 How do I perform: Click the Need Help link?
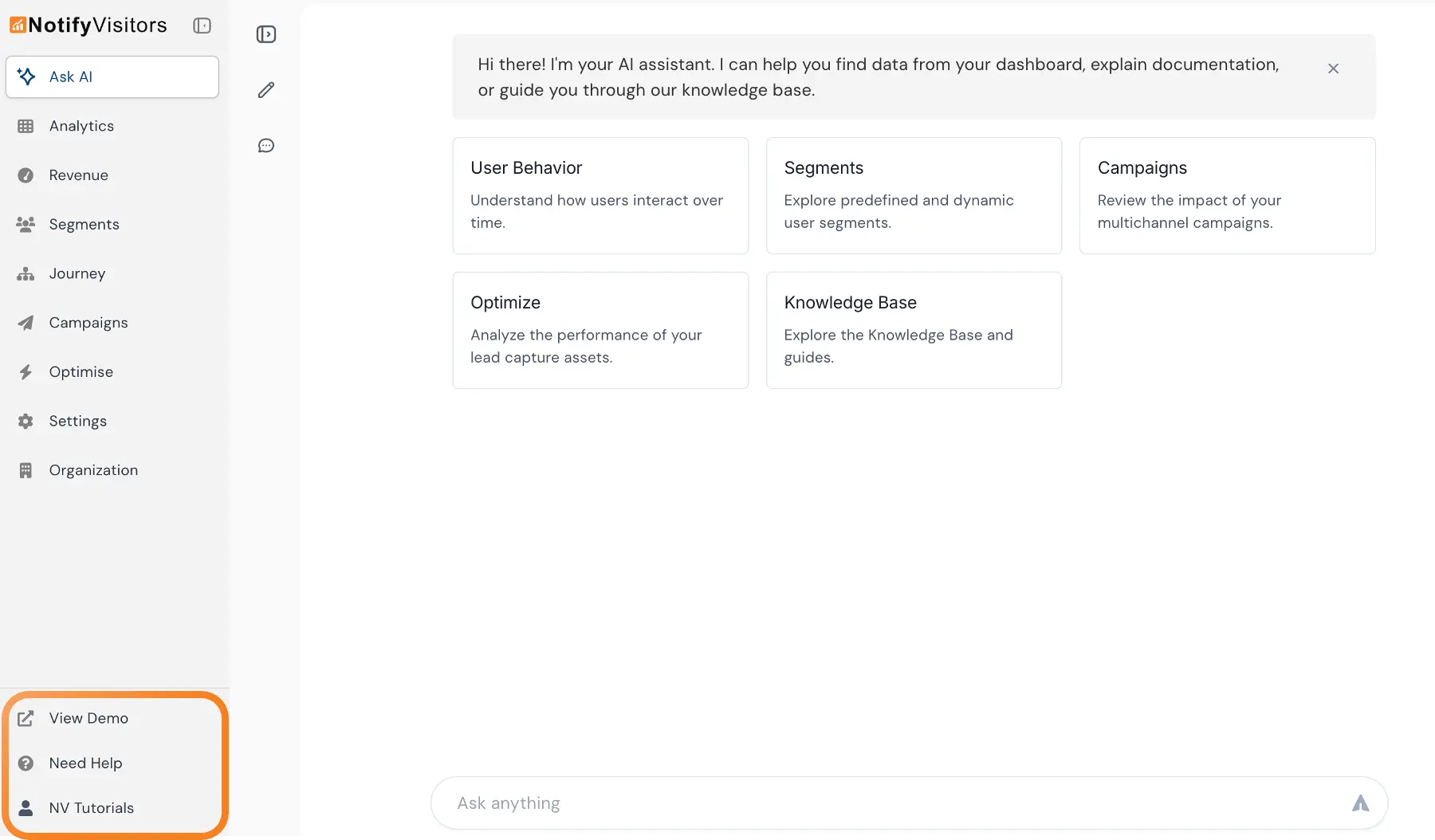[x=85, y=763]
